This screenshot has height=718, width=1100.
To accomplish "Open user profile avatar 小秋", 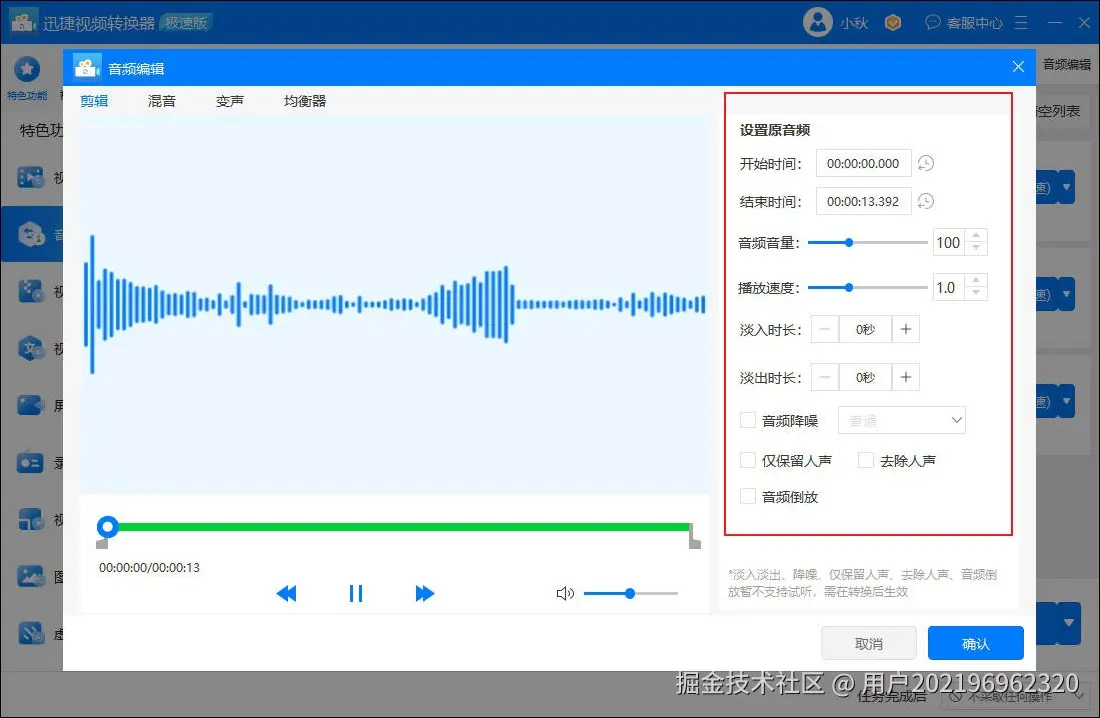I will 817,22.
